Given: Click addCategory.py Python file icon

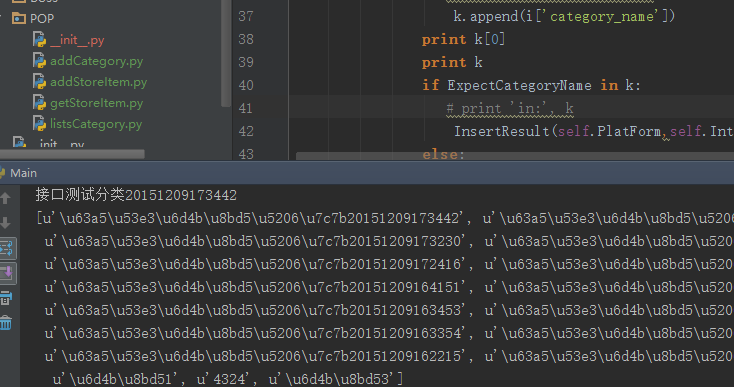Looking at the screenshot, I should click(x=39, y=61).
